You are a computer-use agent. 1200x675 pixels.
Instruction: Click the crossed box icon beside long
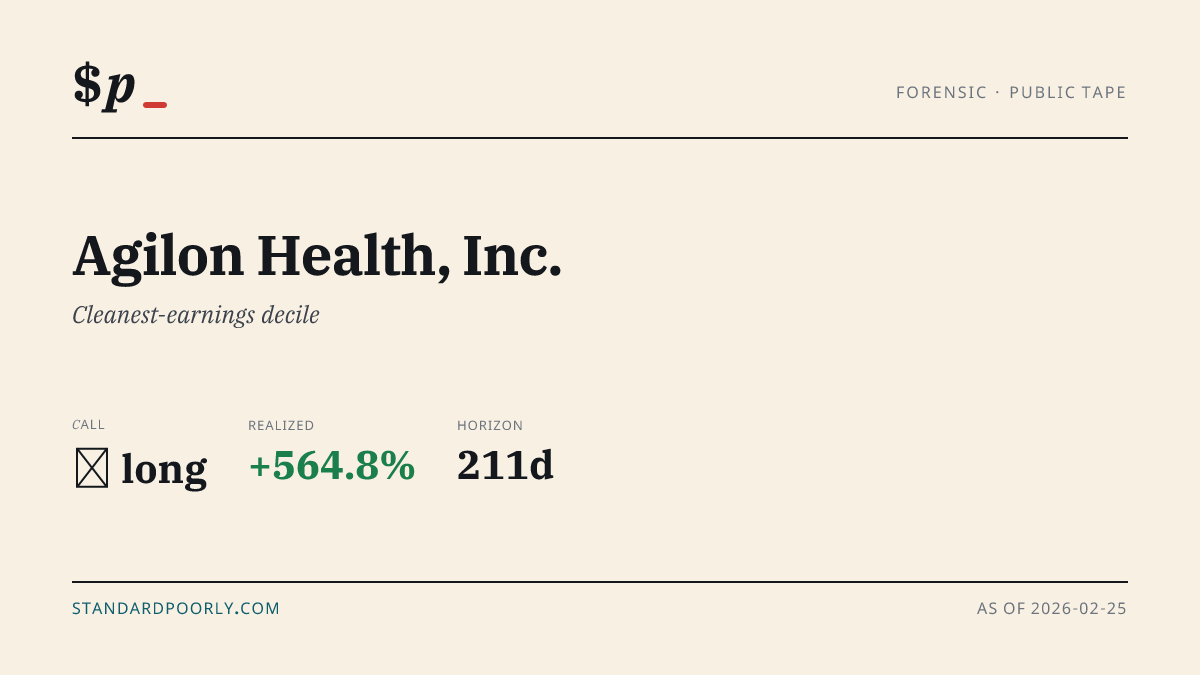click(x=92, y=468)
